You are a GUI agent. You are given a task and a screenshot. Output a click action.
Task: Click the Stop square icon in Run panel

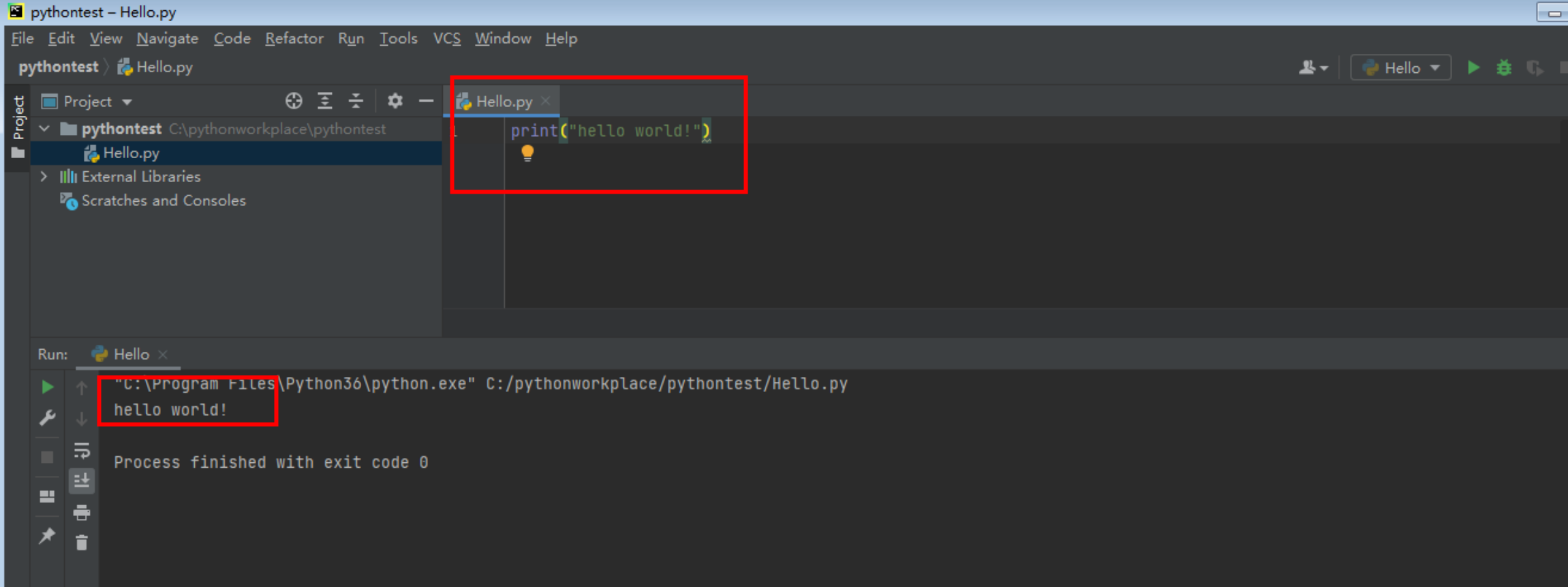[47, 457]
